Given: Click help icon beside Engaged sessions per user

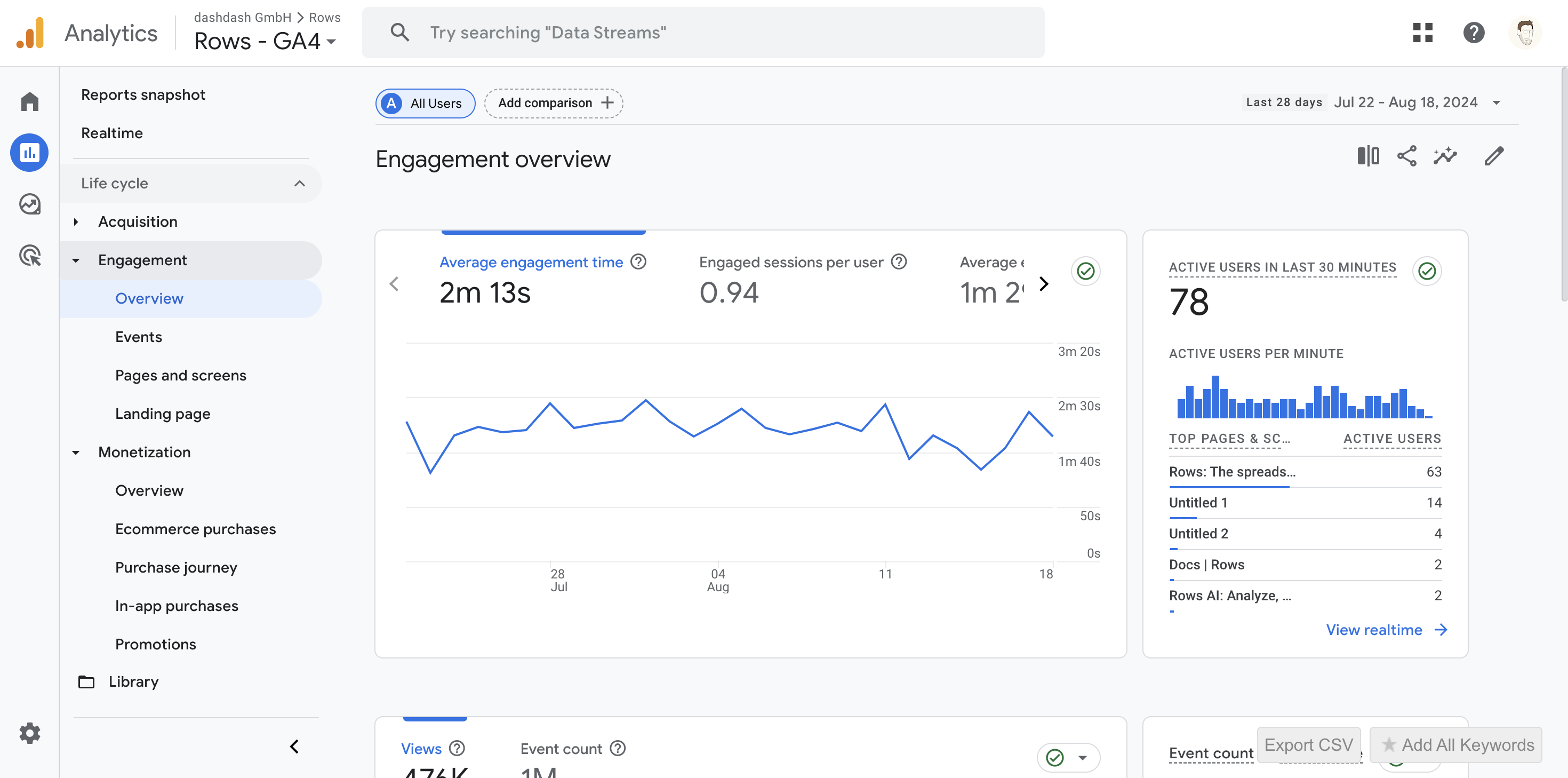Looking at the screenshot, I should pos(899,262).
